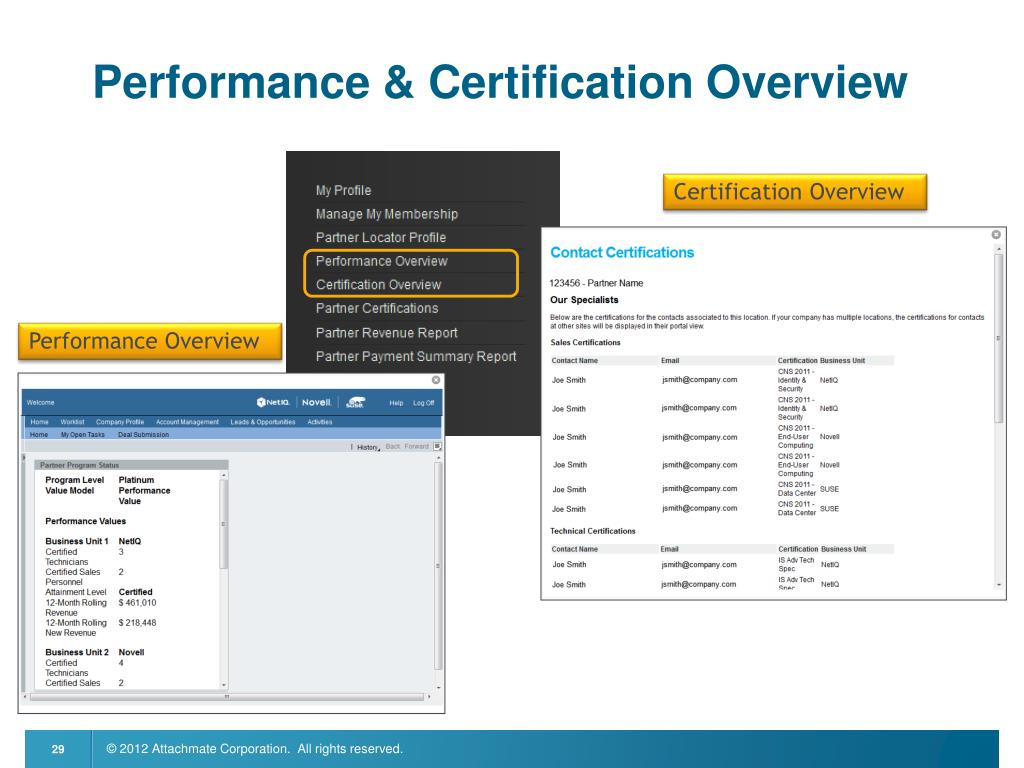Click the scroll-up arrow in Contact Certifications

999,249
